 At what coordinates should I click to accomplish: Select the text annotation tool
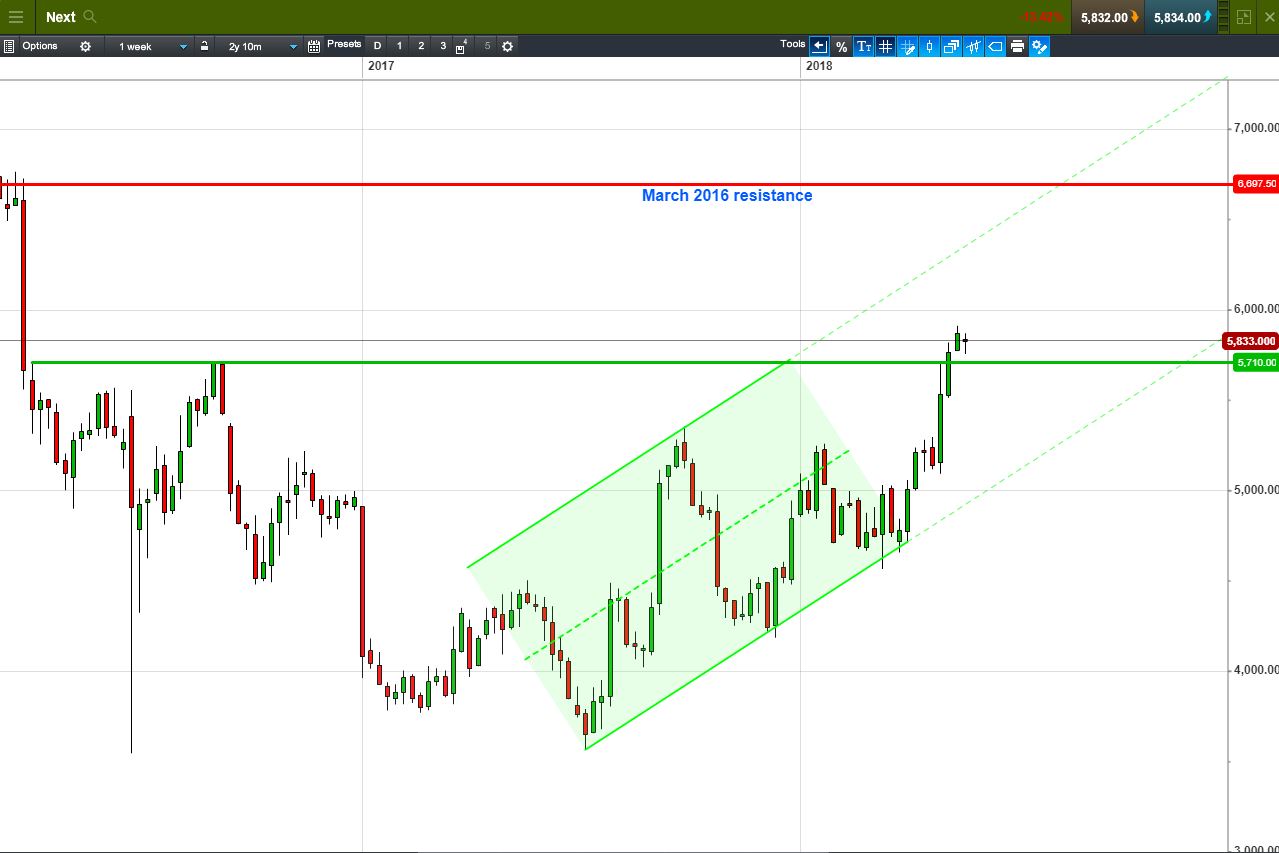863,46
